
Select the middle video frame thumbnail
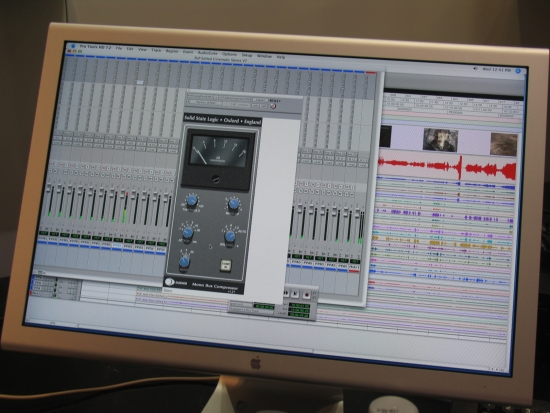pyautogui.click(x=441, y=140)
